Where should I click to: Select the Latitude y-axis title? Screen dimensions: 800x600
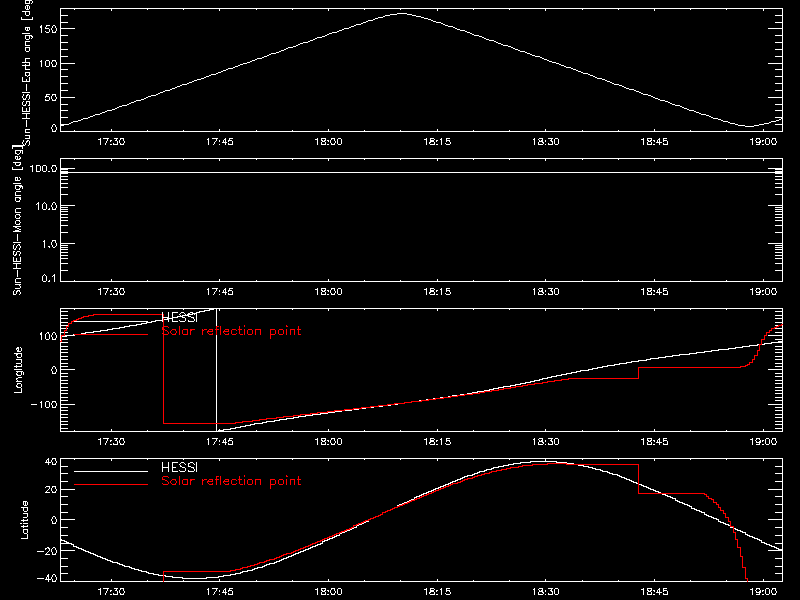point(24,520)
